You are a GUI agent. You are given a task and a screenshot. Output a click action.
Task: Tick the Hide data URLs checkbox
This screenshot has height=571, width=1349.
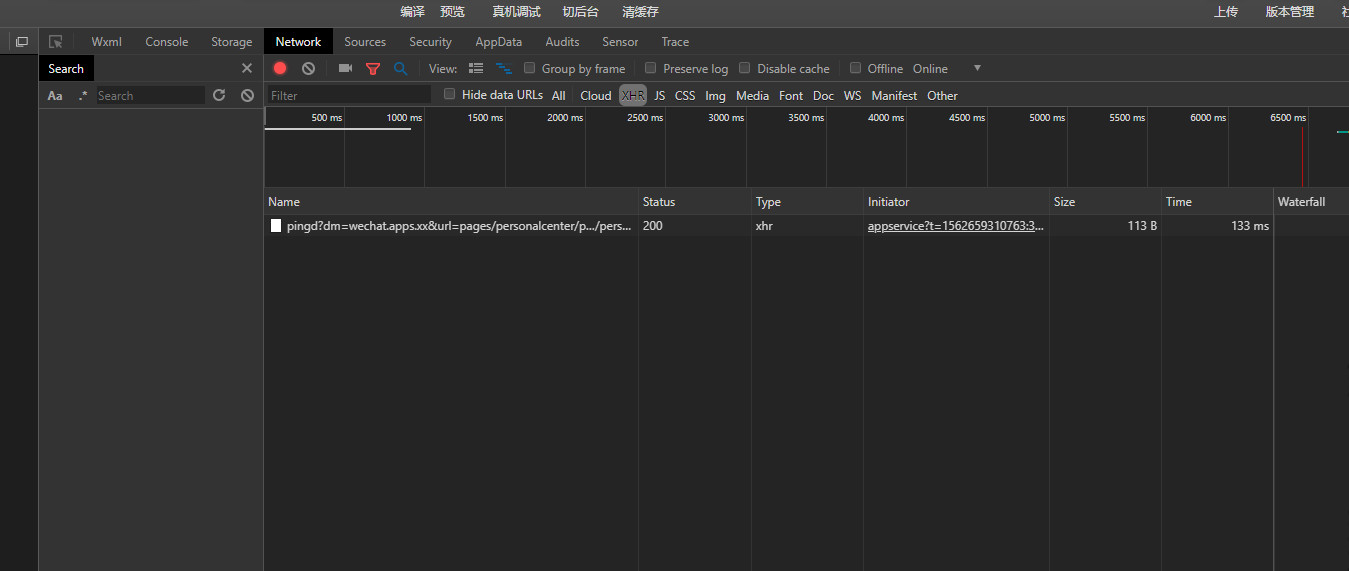point(450,95)
